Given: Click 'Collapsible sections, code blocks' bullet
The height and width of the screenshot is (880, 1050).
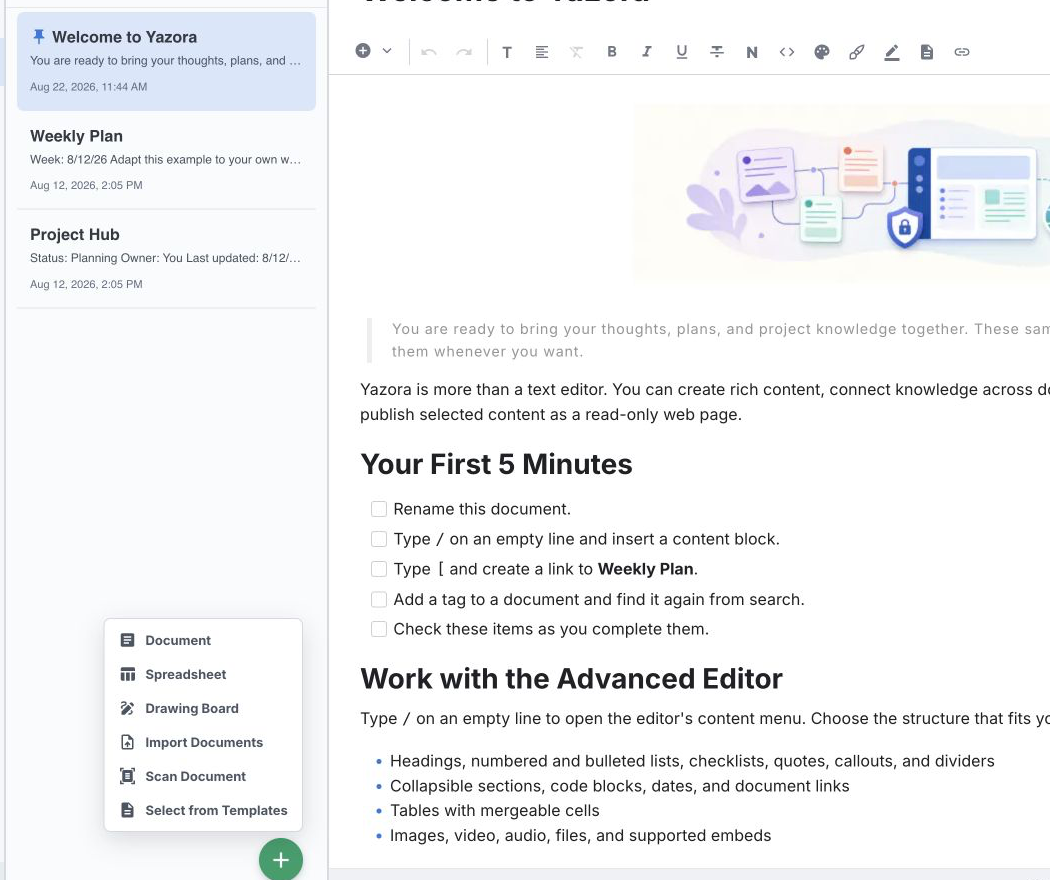Looking at the screenshot, I should [x=619, y=786].
